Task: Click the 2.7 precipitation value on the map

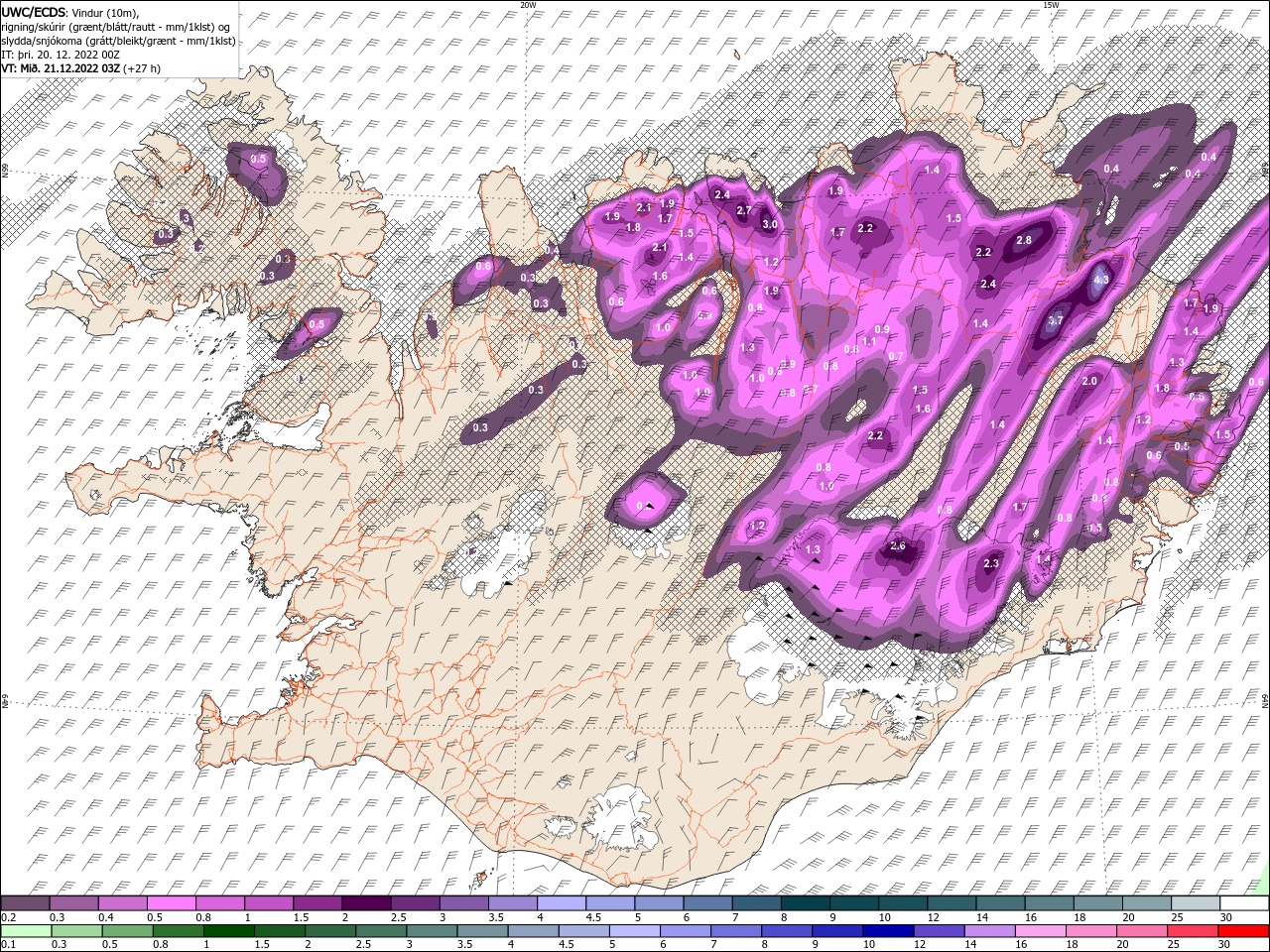Action: coord(743,210)
